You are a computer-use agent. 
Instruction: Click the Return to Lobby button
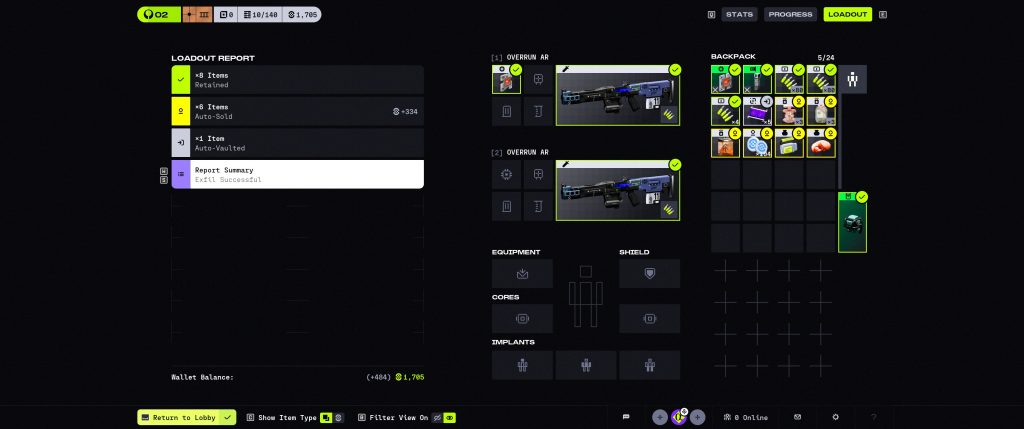click(x=179, y=417)
